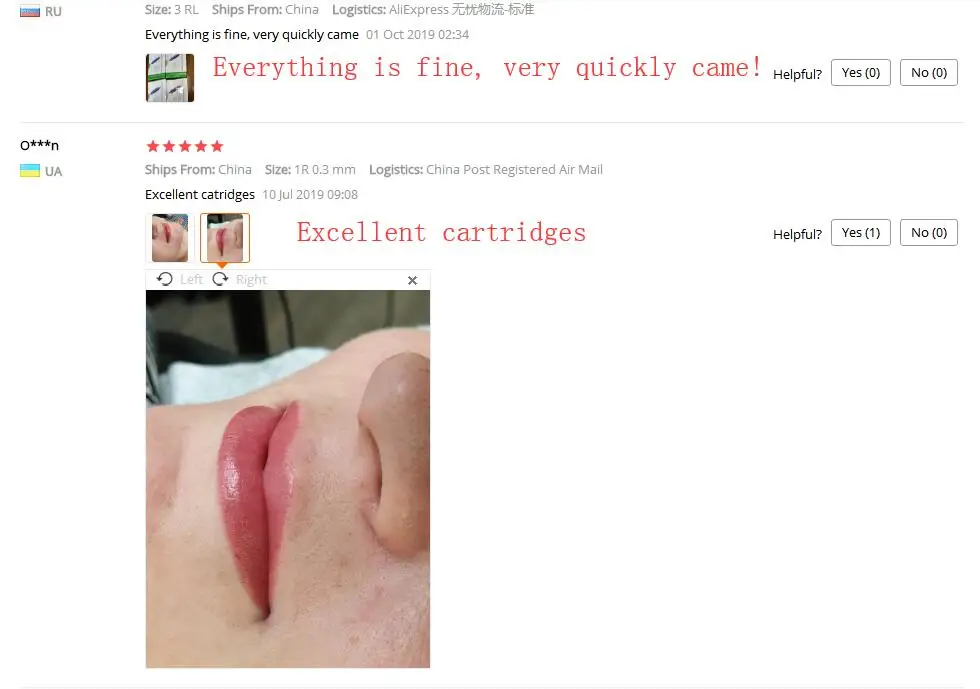Click the 'Left' rotate label
This screenshot has height=689, width=980.
tap(191, 279)
